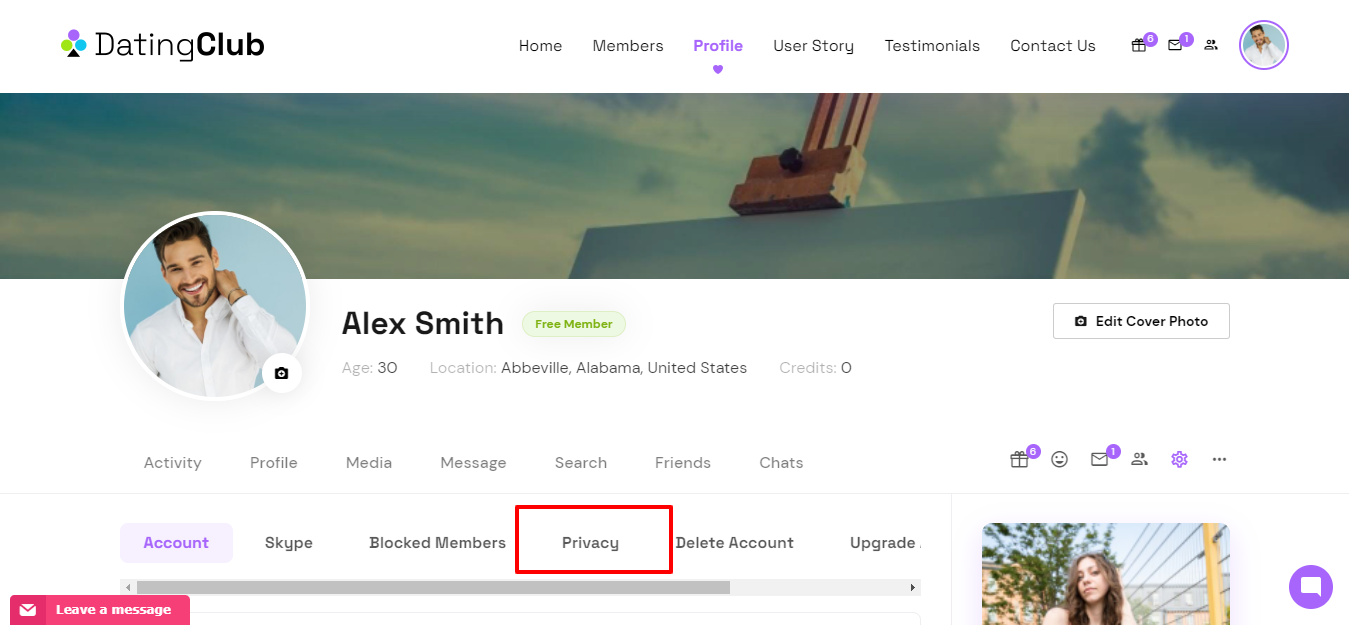Go to Members in the navigation menu
Viewport: 1349px width, 625px height.
coord(628,46)
